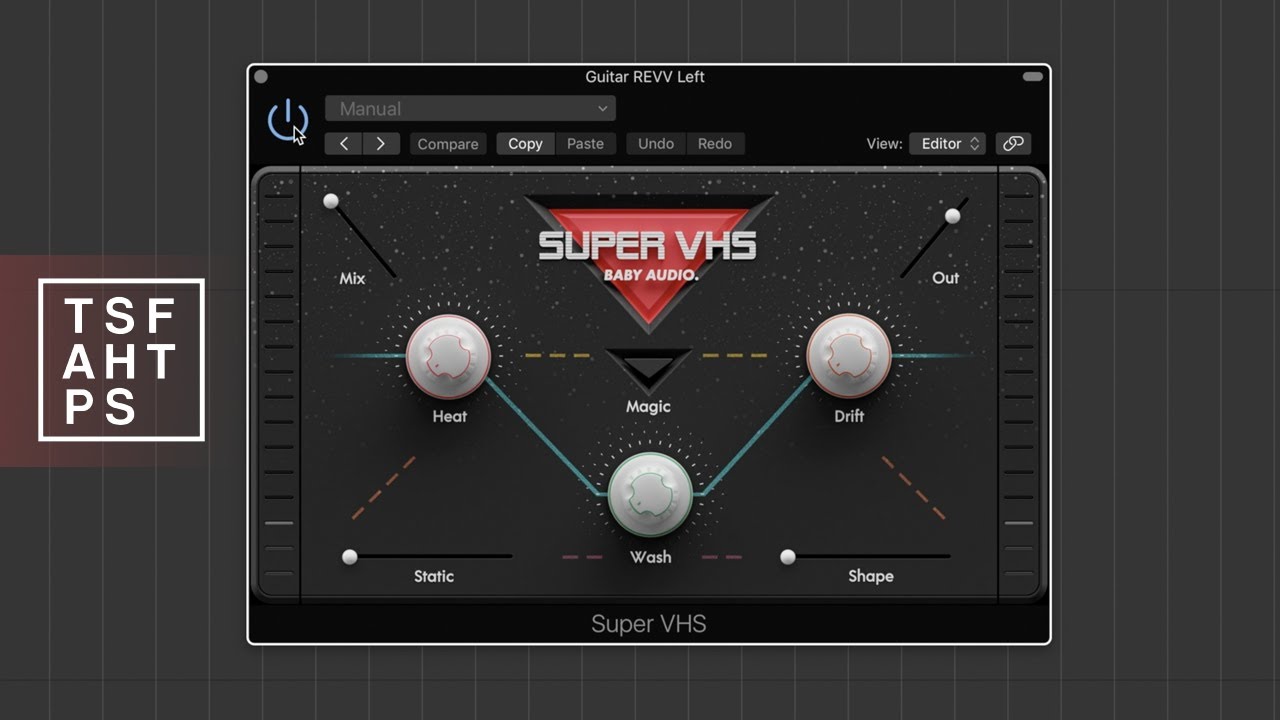Close the plugin window with top-left dot

tap(261, 76)
